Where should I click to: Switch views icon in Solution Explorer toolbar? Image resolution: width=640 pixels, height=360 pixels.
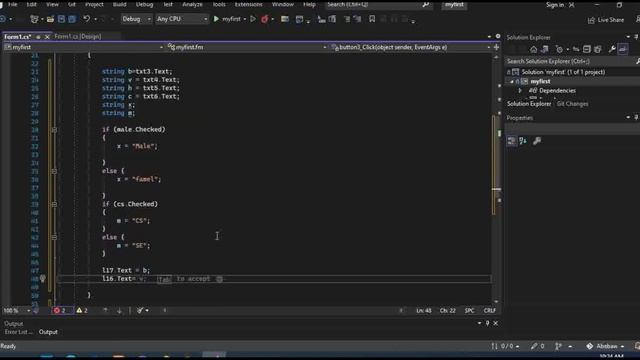coord(544,49)
